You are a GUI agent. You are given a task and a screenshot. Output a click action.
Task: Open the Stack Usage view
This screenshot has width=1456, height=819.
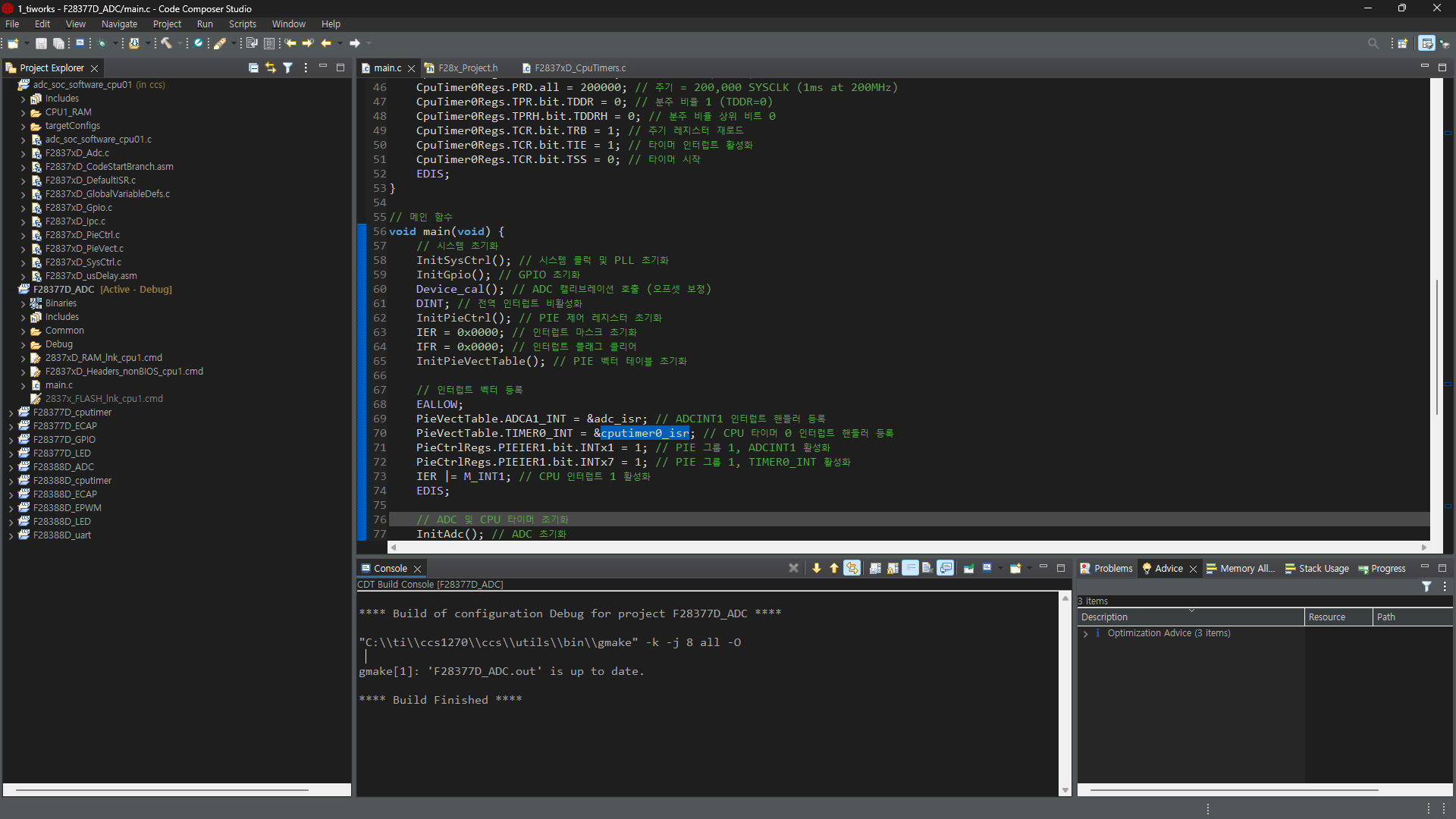click(x=1323, y=568)
